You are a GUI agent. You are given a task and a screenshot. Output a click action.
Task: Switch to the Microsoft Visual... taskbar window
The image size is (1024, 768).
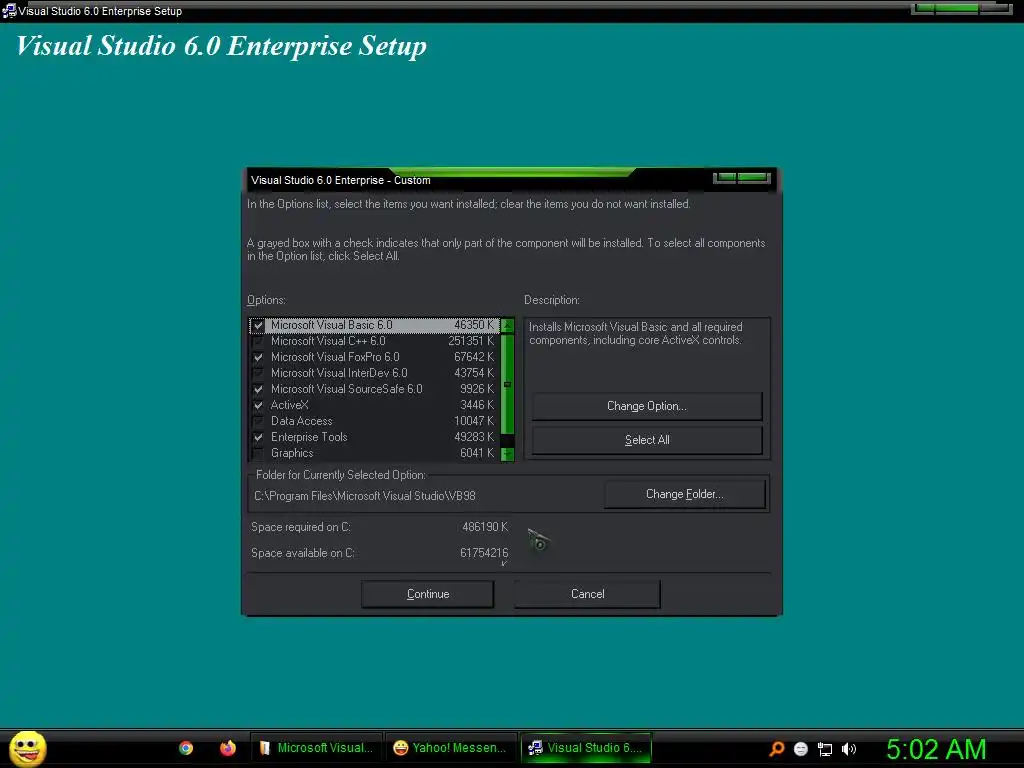[317, 748]
